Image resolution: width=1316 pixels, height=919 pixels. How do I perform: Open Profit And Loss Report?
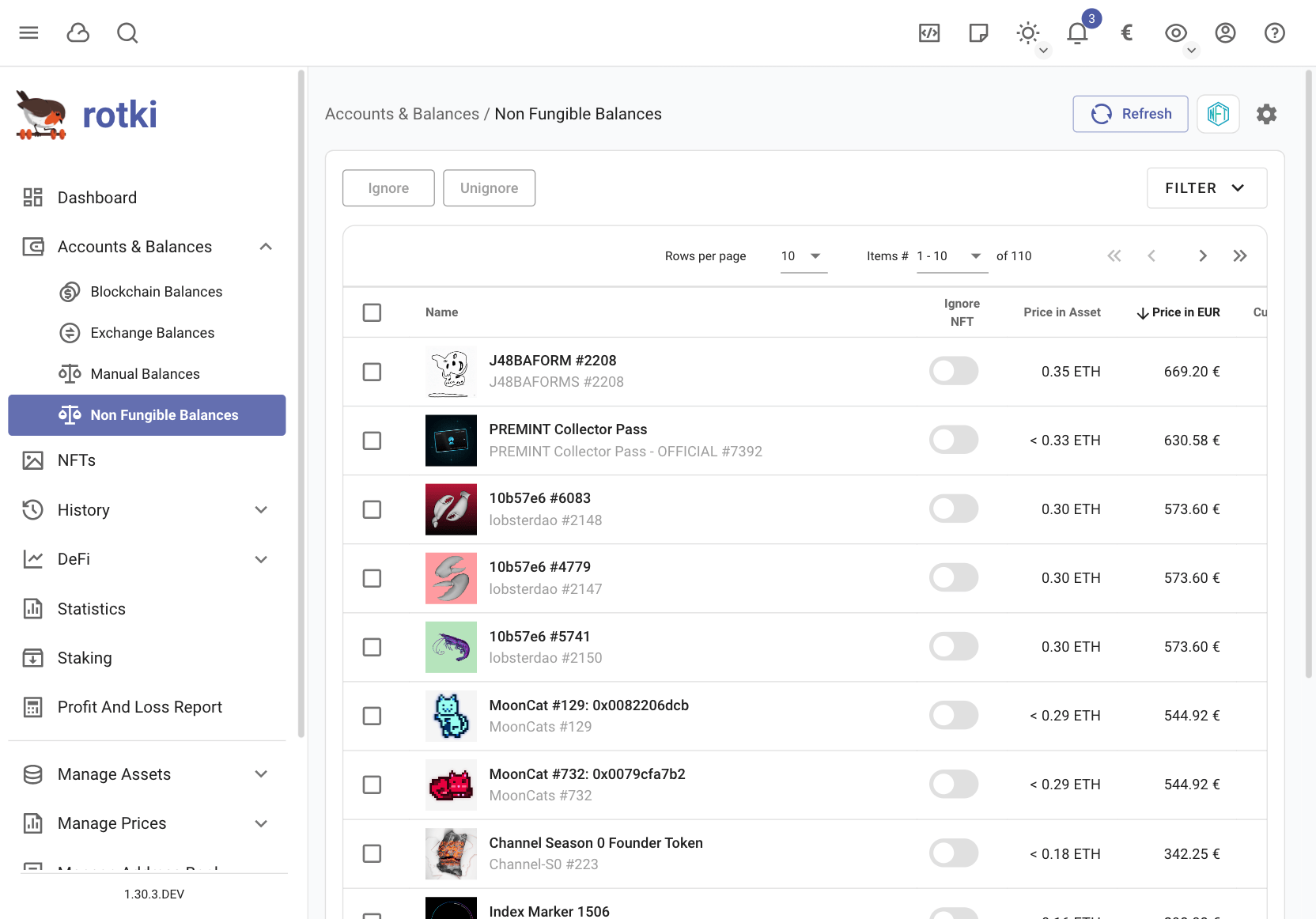(x=146, y=707)
